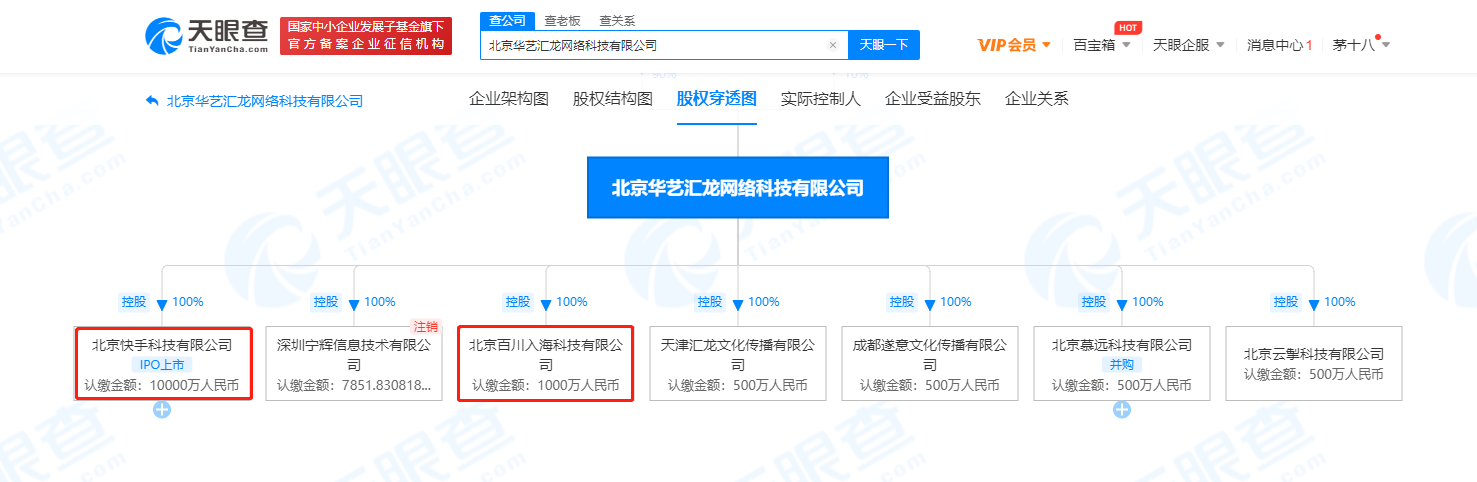This screenshot has width=1477, height=482.
Task: Click 认缴金额：7851.830818 text
Action: click(354, 384)
